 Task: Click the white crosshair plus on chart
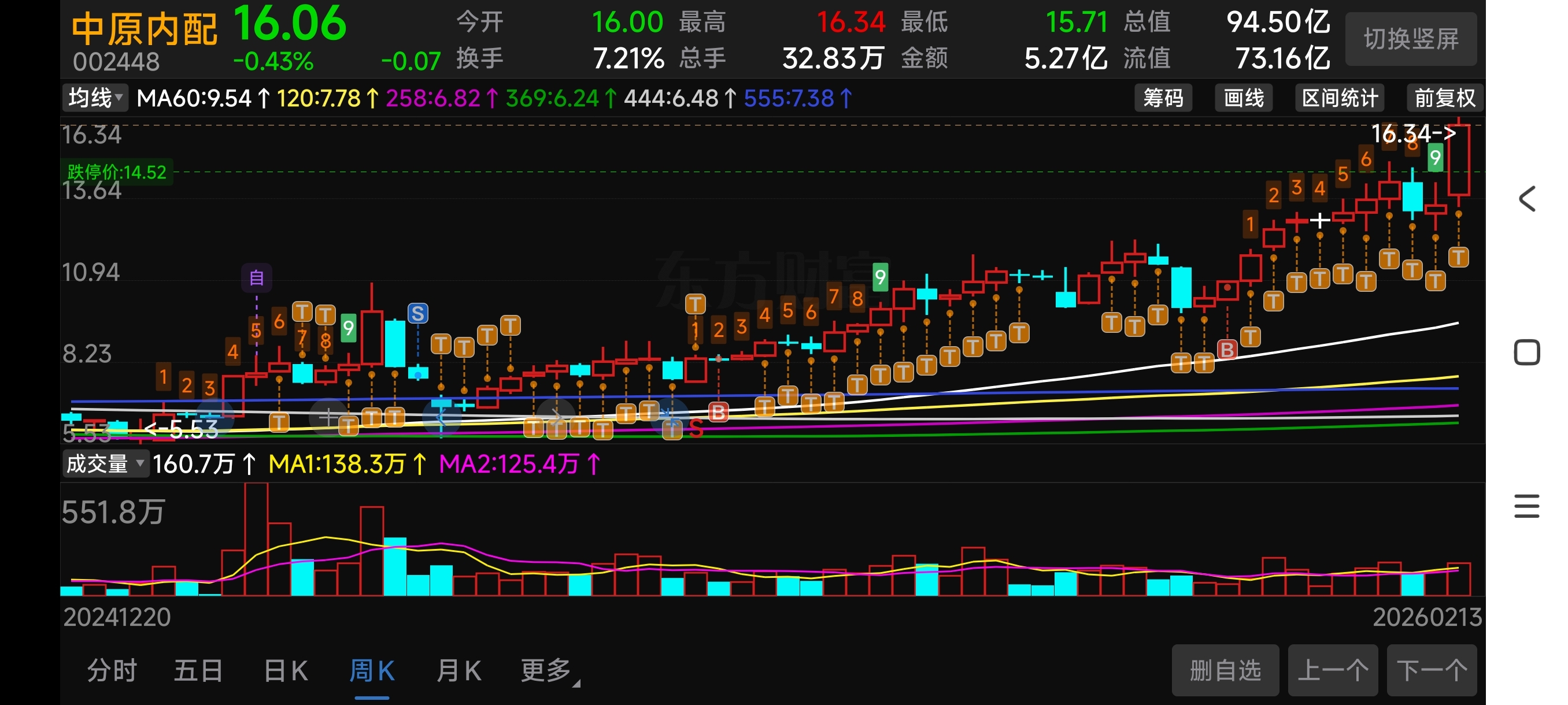pos(1319,220)
